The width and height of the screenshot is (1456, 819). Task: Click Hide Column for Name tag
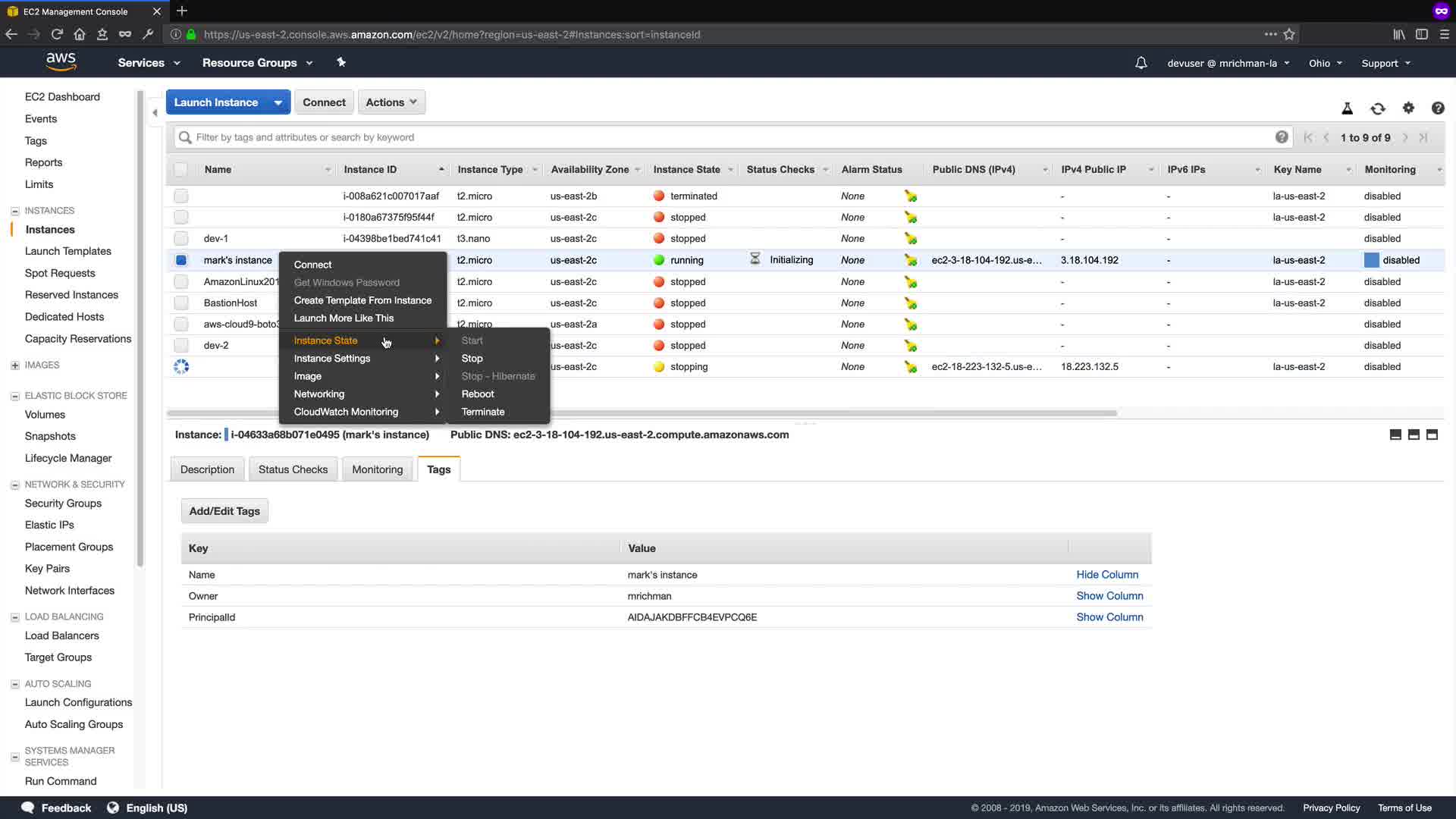[x=1106, y=575]
